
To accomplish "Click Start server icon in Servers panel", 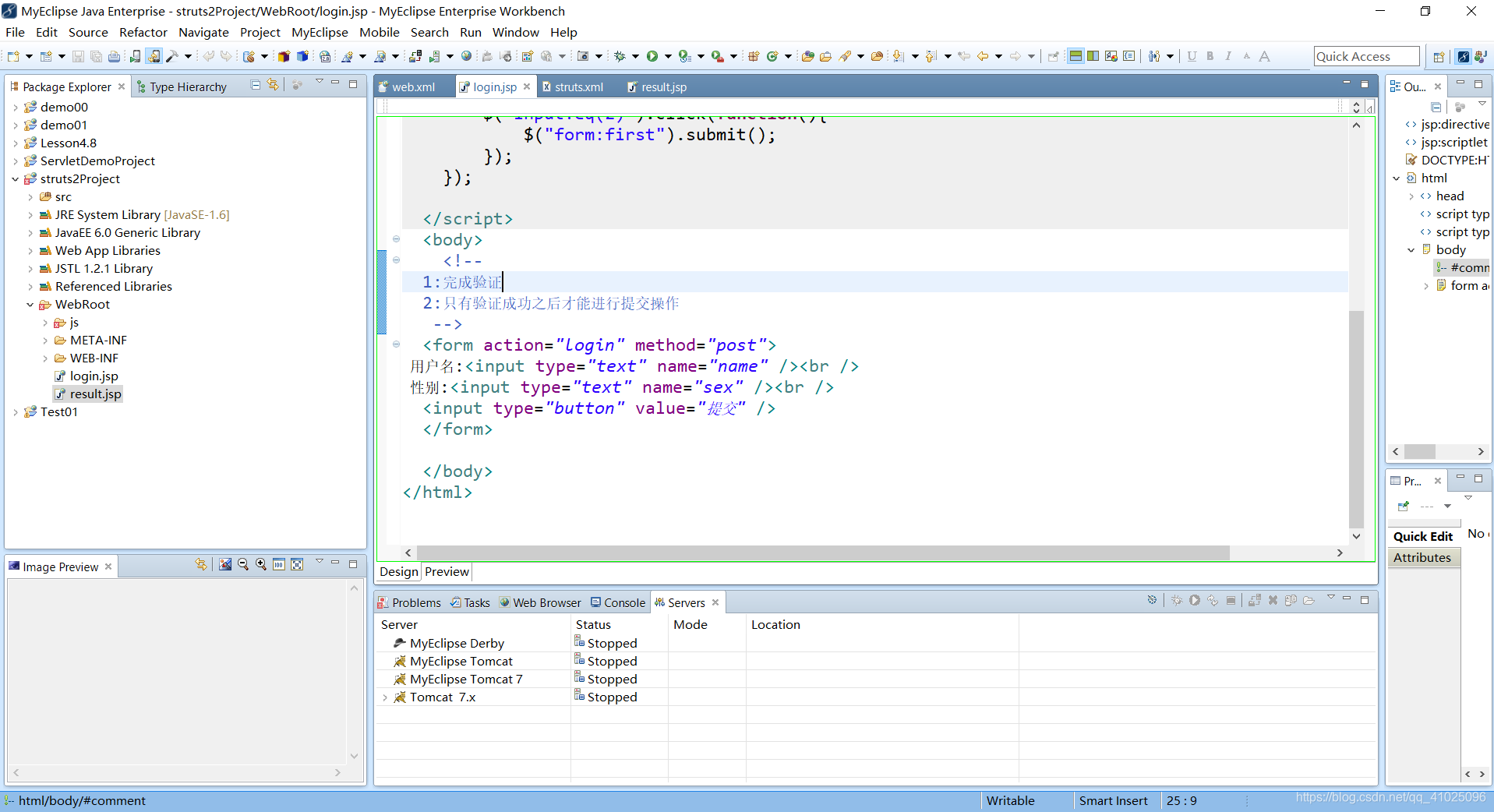I will tap(1194, 600).
